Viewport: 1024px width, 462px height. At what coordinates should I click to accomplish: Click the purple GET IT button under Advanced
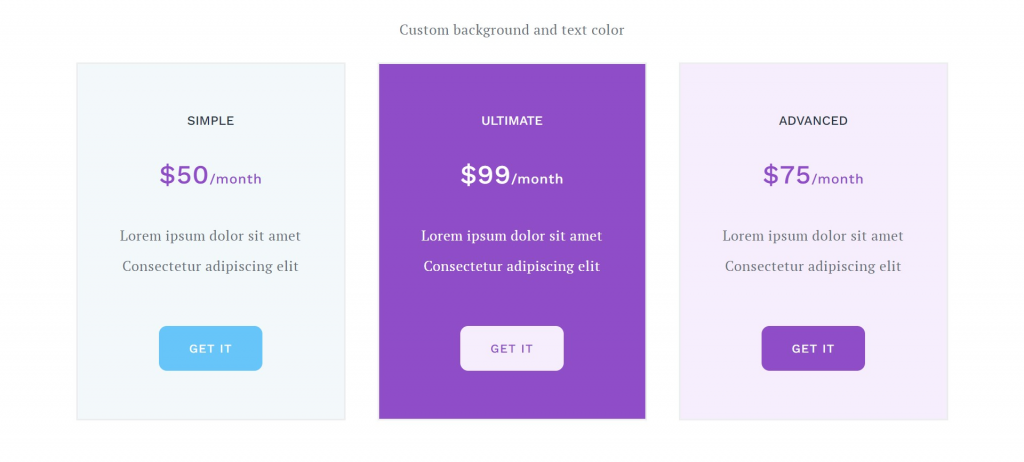(x=813, y=348)
